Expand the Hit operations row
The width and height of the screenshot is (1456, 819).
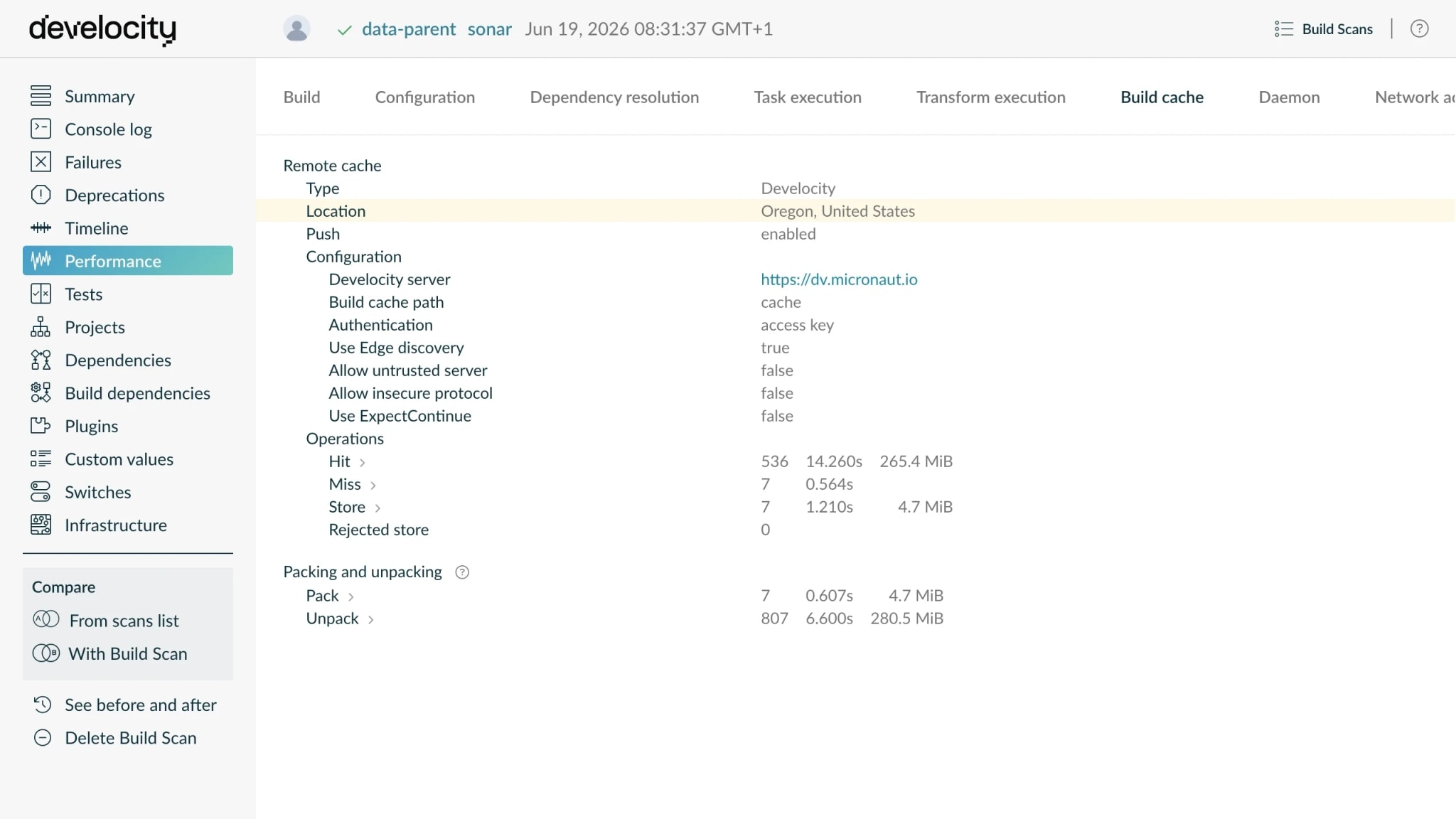pos(362,462)
